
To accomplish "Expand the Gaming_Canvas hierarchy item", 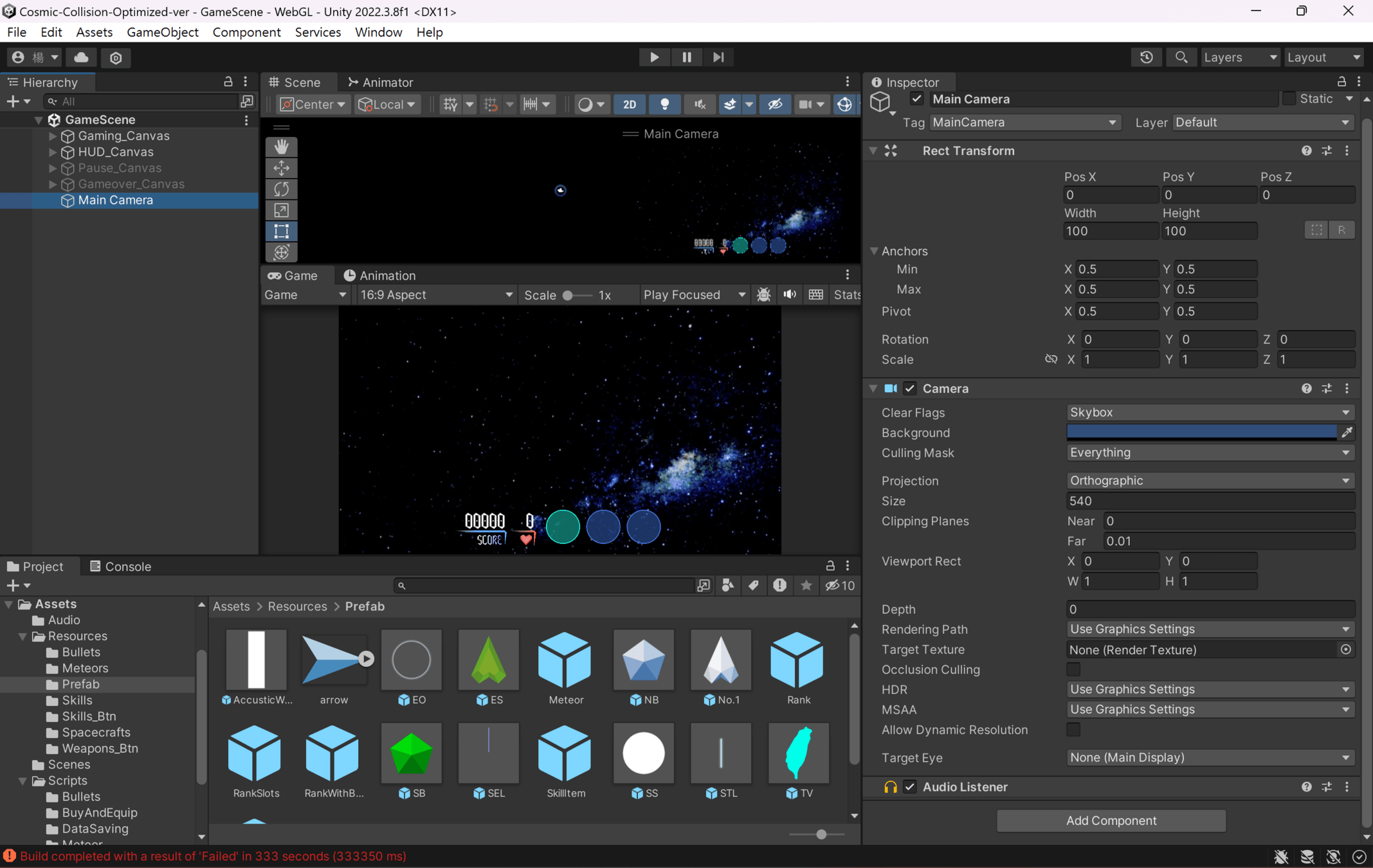I will (x=53, y=136).
